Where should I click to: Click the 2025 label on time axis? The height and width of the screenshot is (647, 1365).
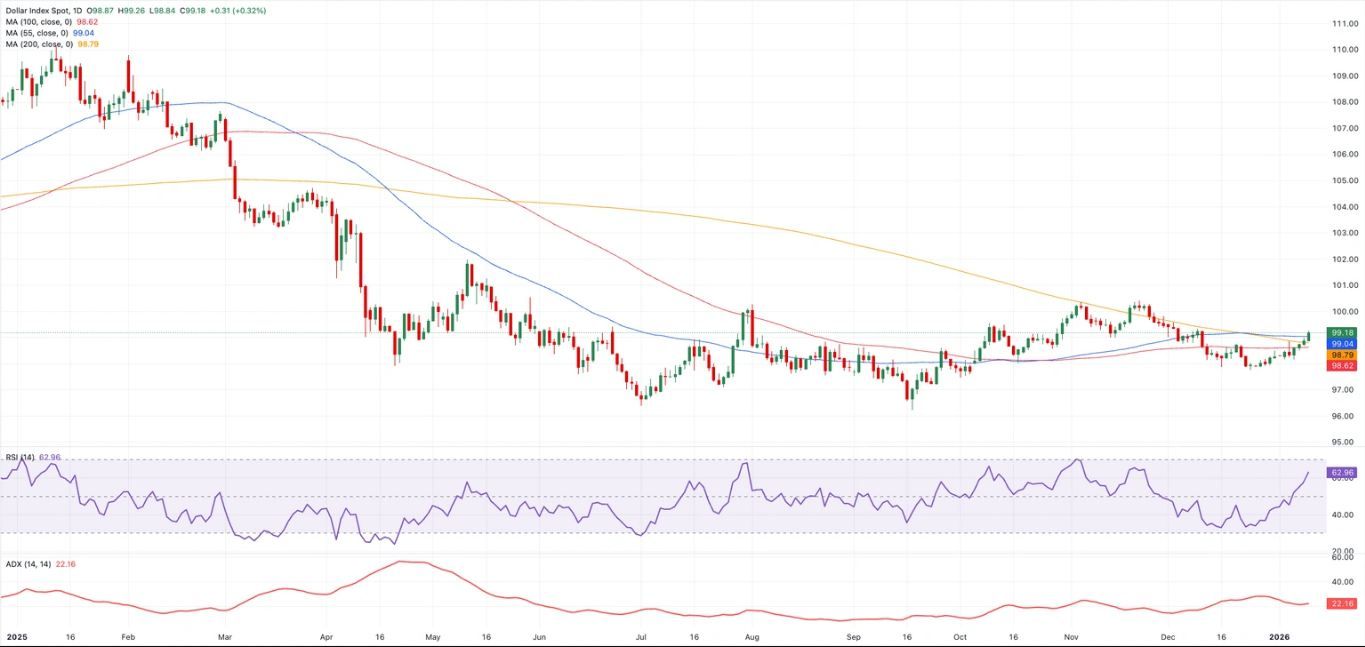[16, 636]
